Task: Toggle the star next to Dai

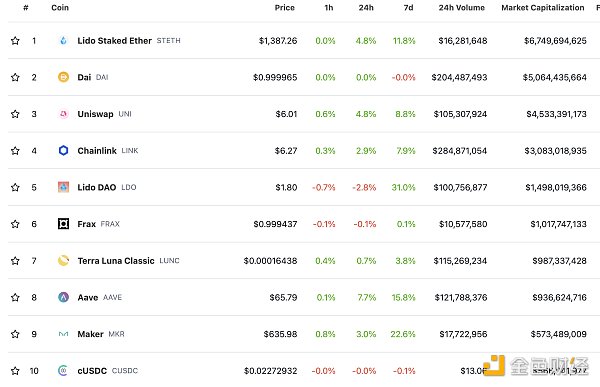Action: 15,77
